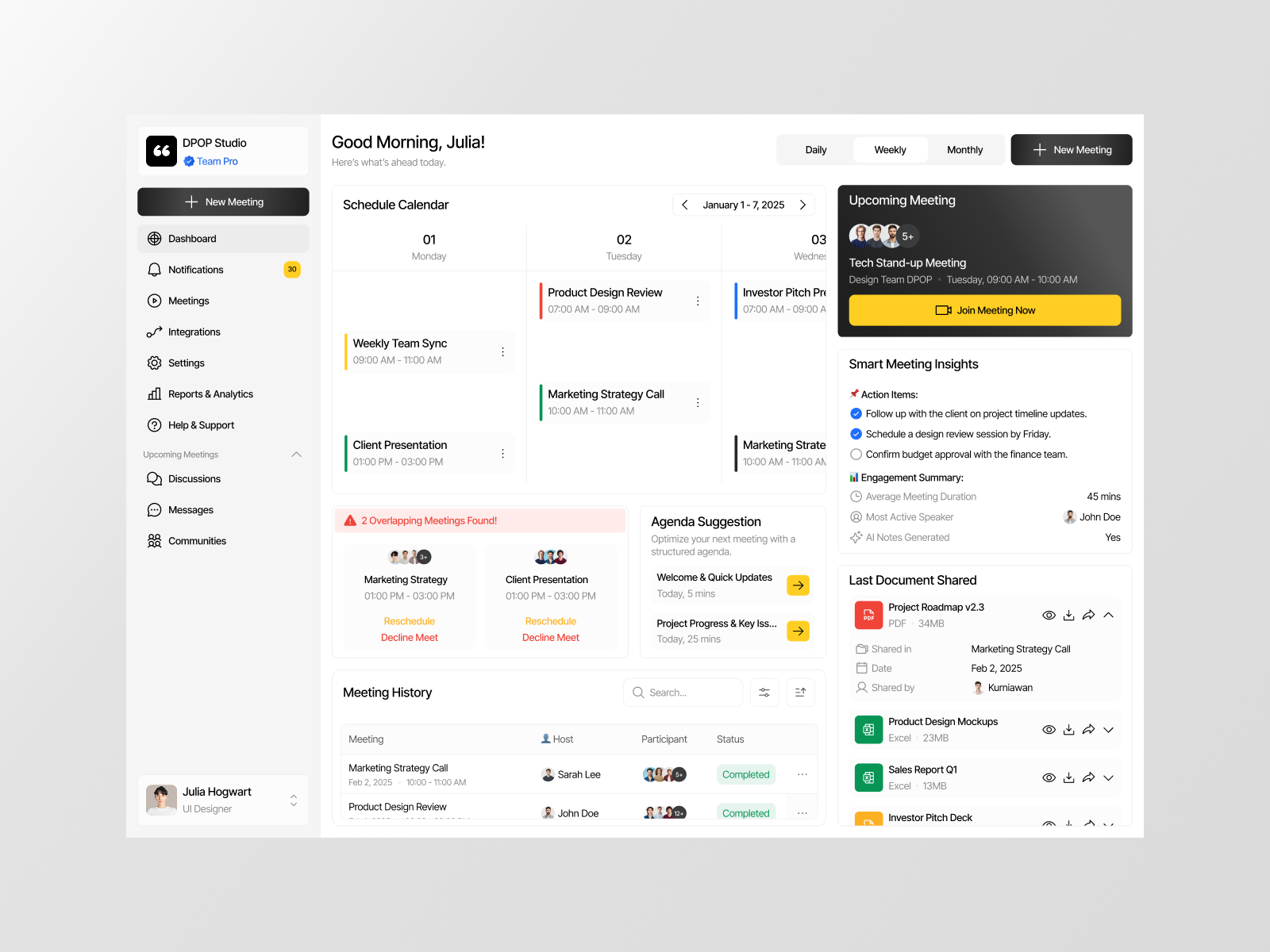Image resolution: width=1270 pixels, height=952 pixels.
Task: Open the Julia Hogwart profile chevron
Action: pos(293,800)
